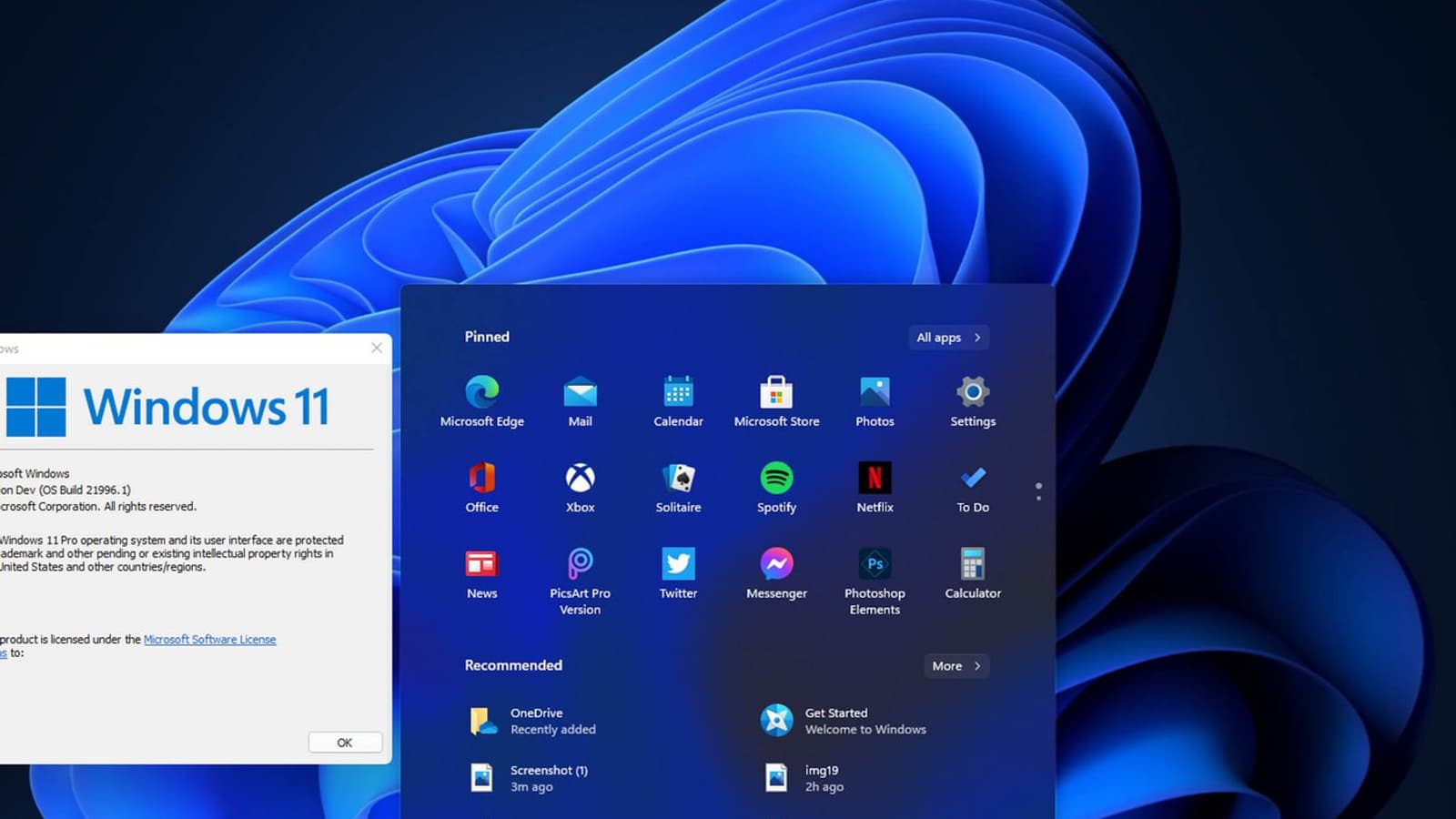Open Settings gear icon
Image resolution: width=1456 pixels, height=819 pixels.
coord(973,400)
